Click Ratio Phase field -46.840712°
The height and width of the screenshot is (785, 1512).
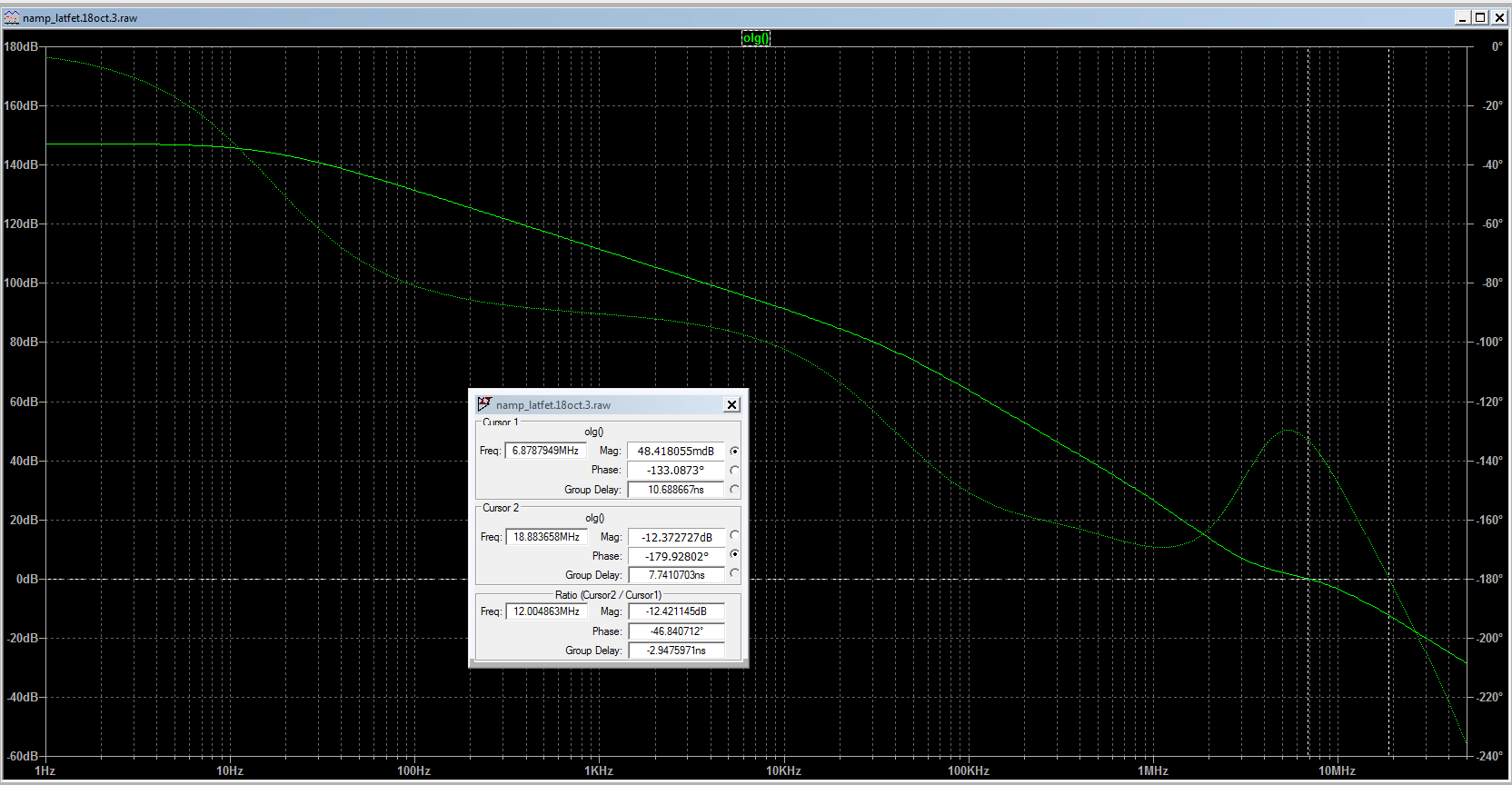[676, 631]
